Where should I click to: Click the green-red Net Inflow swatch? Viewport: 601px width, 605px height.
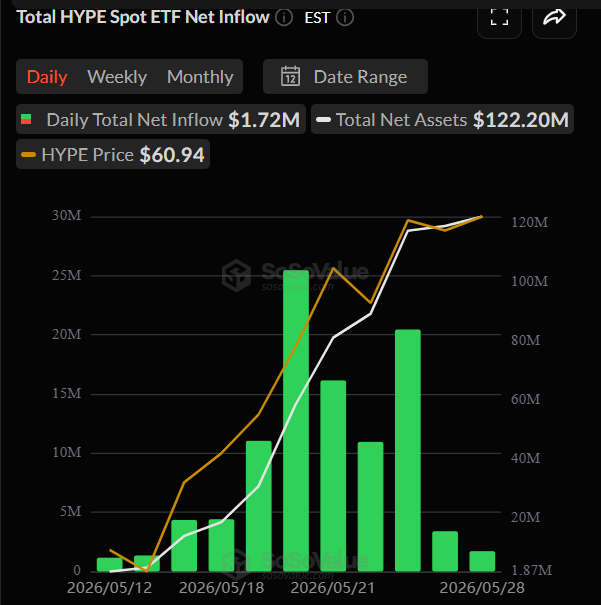click(x=26, y=119)
